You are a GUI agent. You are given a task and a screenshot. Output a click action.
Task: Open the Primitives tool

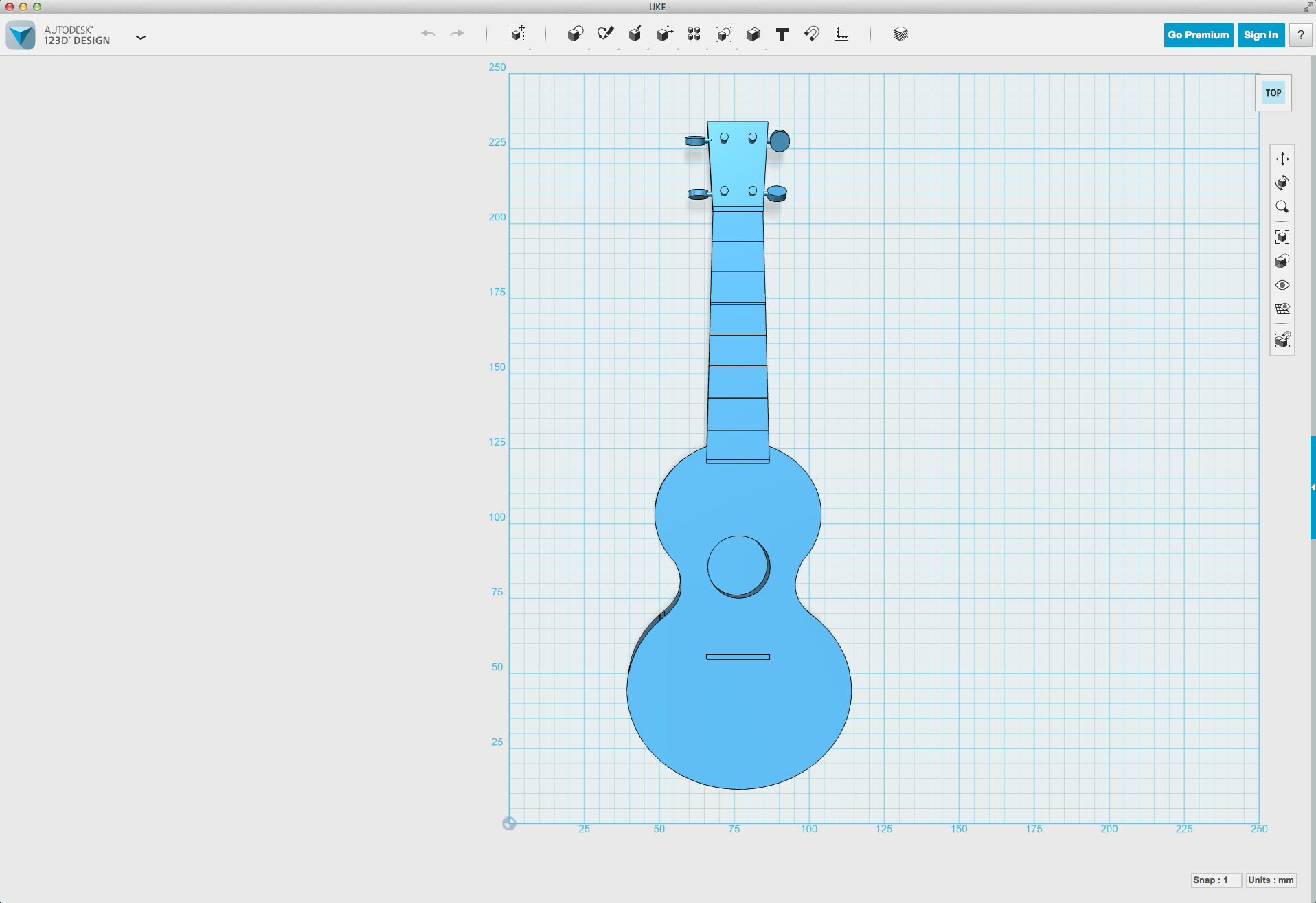[576, 34]
